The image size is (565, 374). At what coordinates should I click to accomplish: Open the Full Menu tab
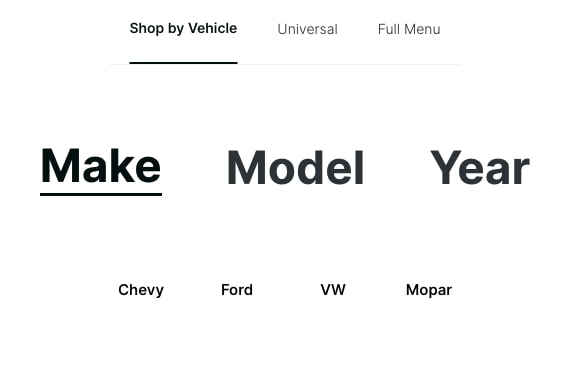pos(409,29)
